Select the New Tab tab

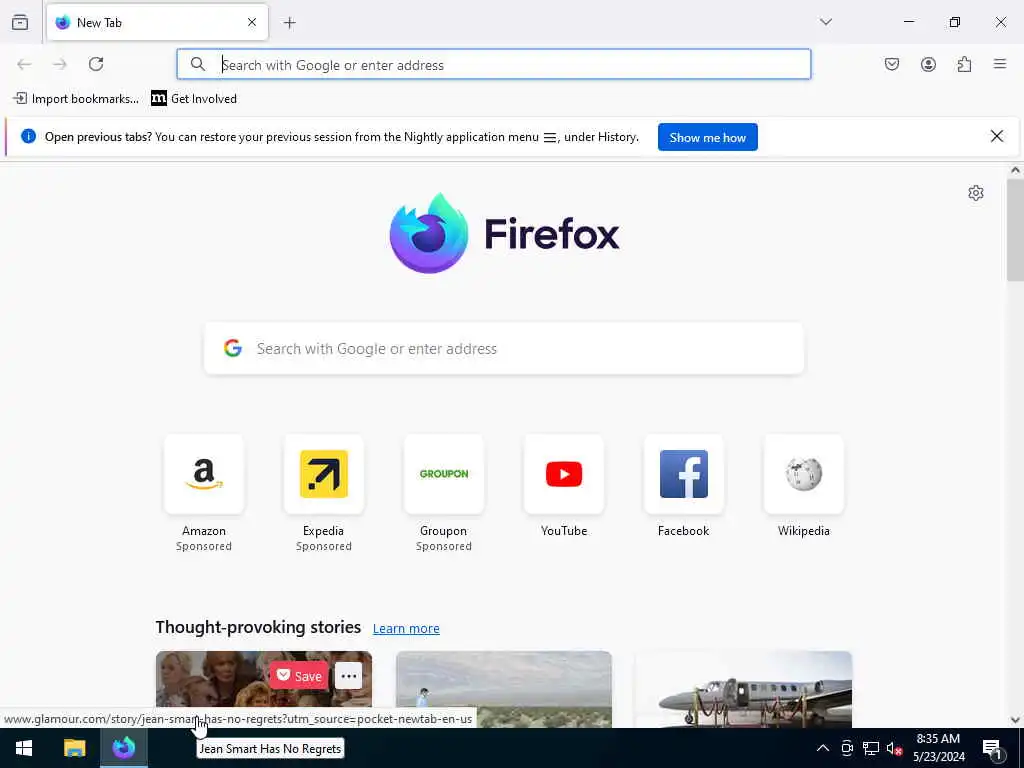coord(157,22)
